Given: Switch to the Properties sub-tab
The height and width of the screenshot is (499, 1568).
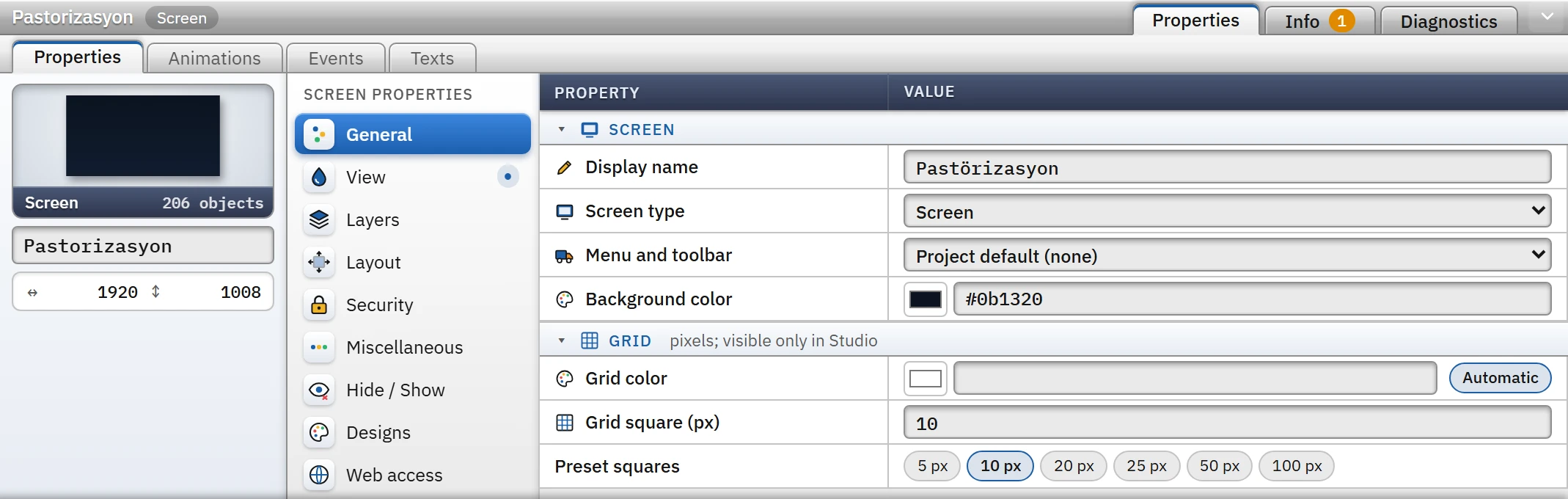Looking at the screenshot, I should click(77, 57).
